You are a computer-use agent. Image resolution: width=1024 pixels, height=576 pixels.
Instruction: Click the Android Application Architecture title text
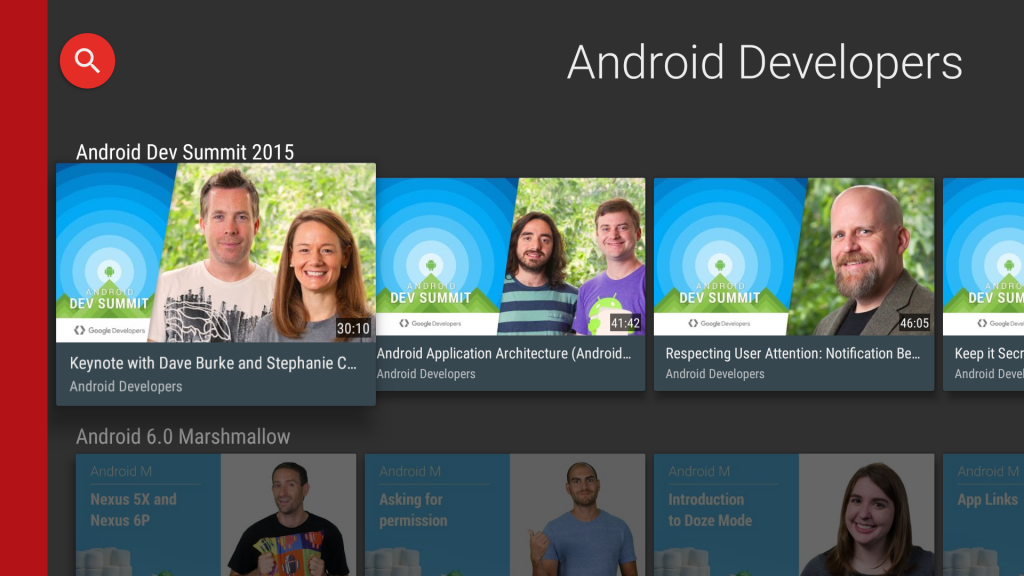pos(504,353)
